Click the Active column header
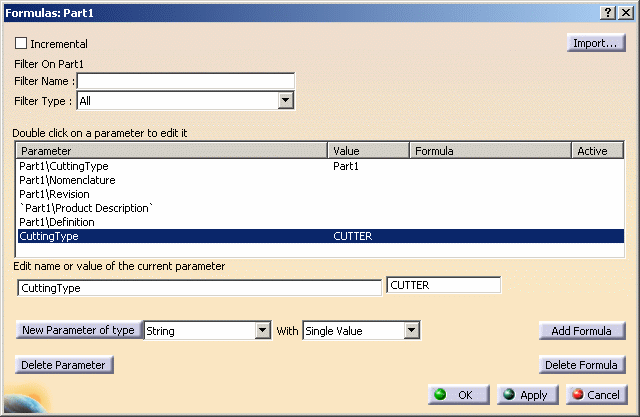The image size is (640, 417). (597, 151)
